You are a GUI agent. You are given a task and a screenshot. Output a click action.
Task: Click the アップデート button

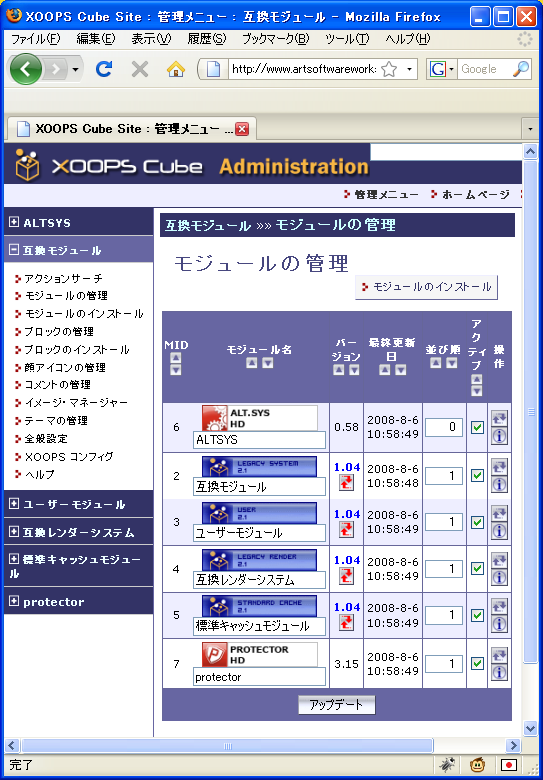[x=337, y=704]
